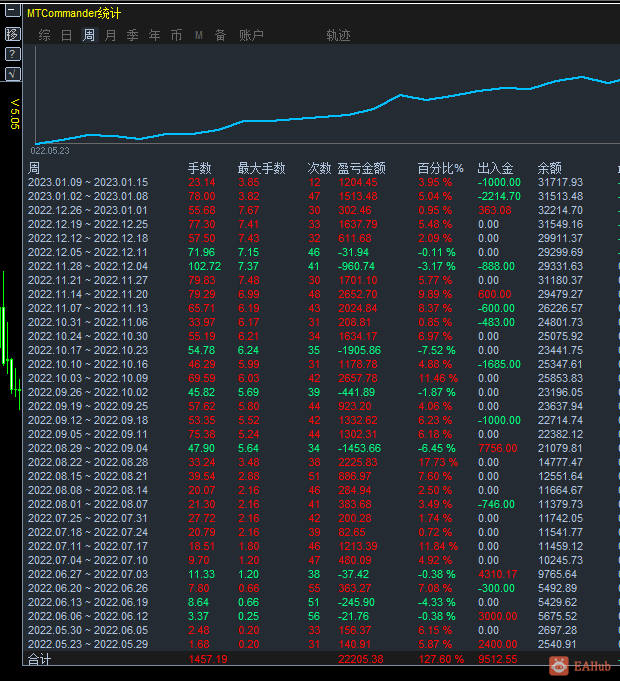Image resolution: width=620 pixels, height=681 pixels.
Task: Click the 百分比% column header
Action: (441, 168)
